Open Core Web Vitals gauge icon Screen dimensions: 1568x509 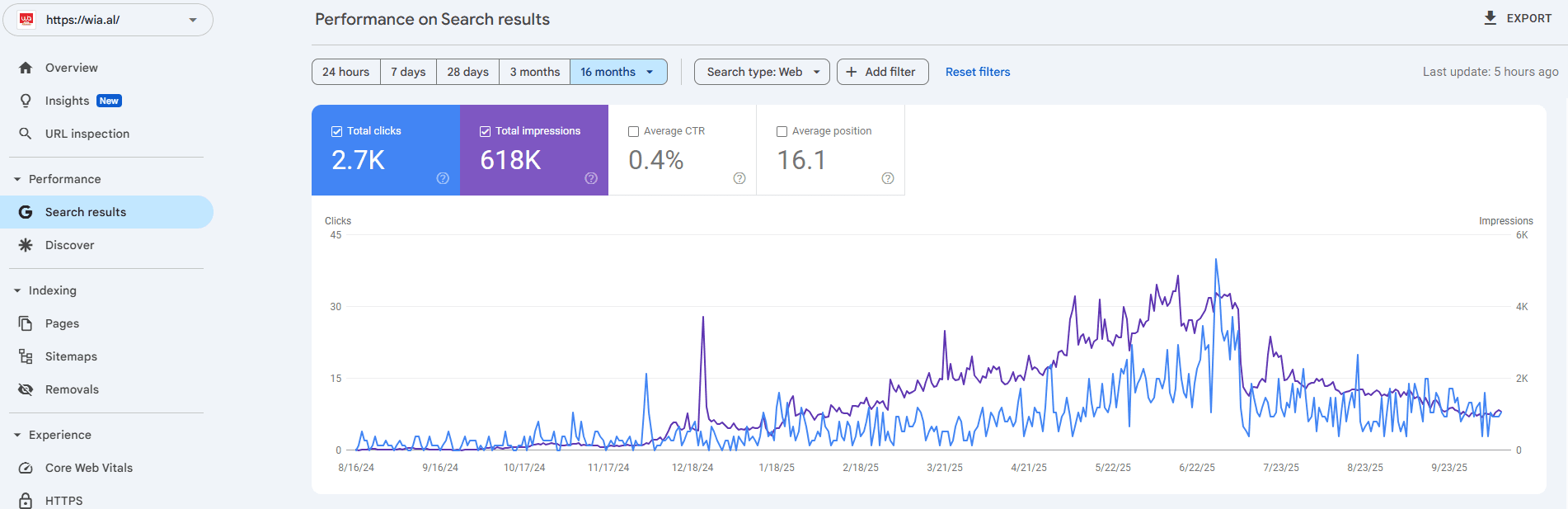[x=26, y=468]
